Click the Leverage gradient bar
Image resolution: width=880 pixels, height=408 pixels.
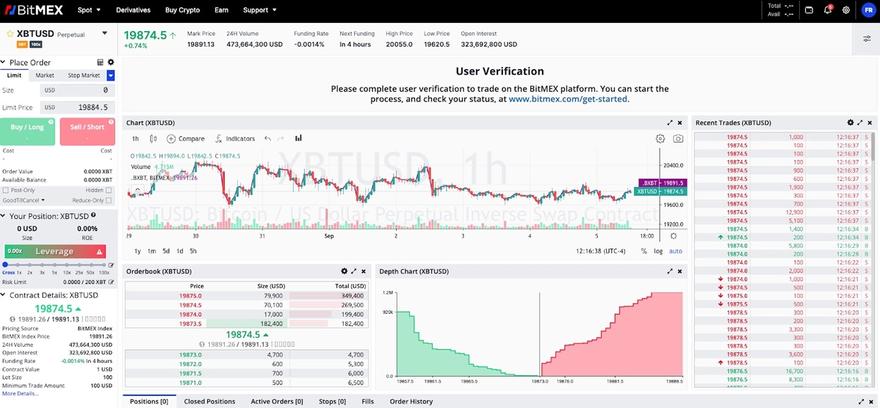(x=55, y=251)
